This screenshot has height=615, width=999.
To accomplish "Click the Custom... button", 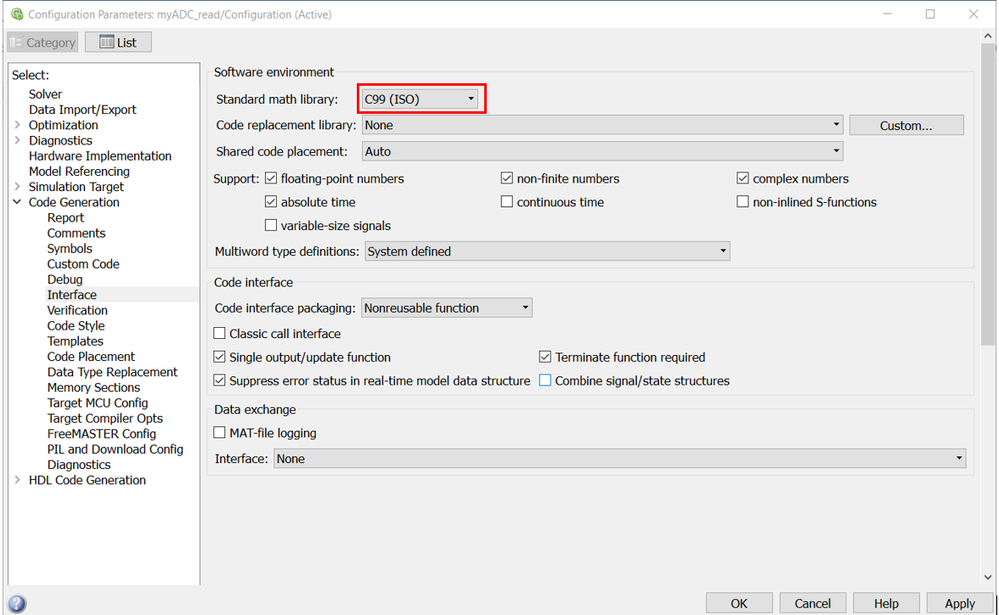I will click(x=906, y=126).
